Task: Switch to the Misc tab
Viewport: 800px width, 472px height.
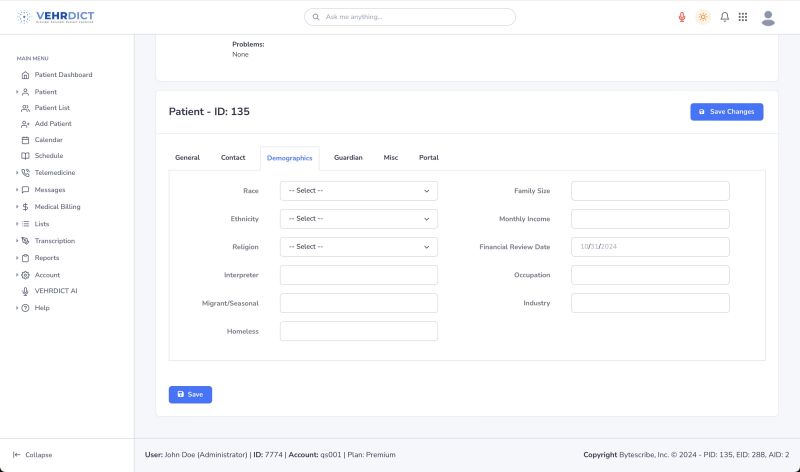Action: point(391,158)
